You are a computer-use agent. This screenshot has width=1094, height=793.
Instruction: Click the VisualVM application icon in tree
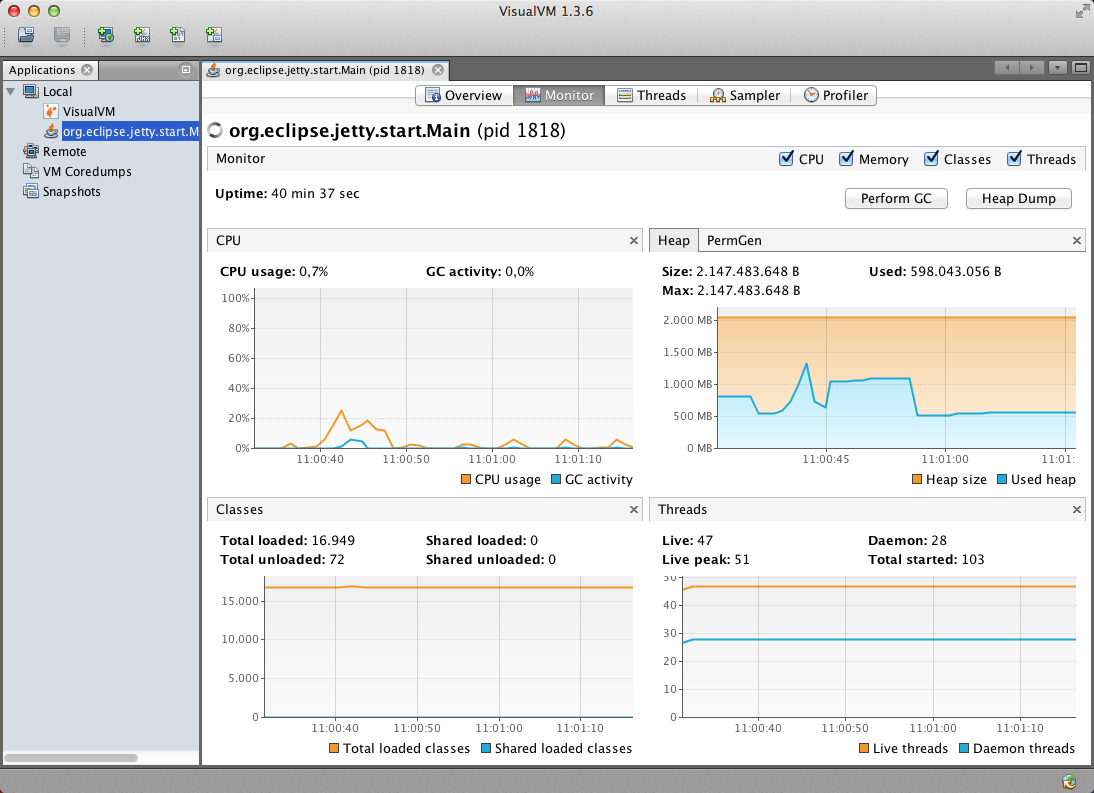click(x=51, y=112)
